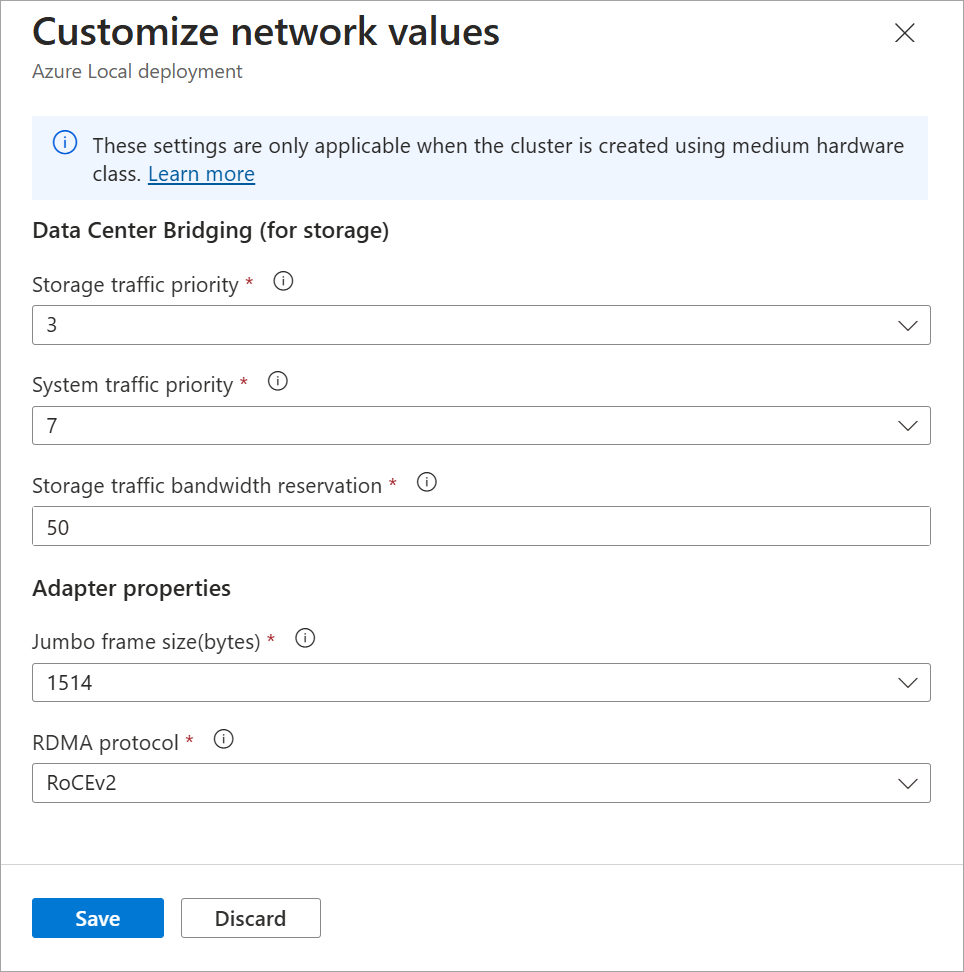This screenshot has width=964, height=972.
Task: Click chevron arrow of Jumbo frame size field
Action: tap(908, 683)
